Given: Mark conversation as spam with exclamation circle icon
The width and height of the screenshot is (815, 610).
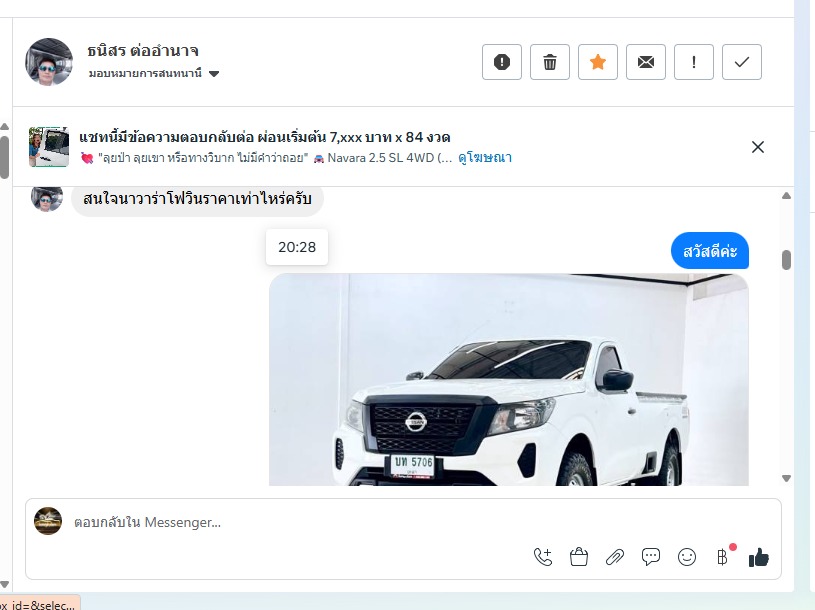Looking at the screenshot, I should 502,62.
